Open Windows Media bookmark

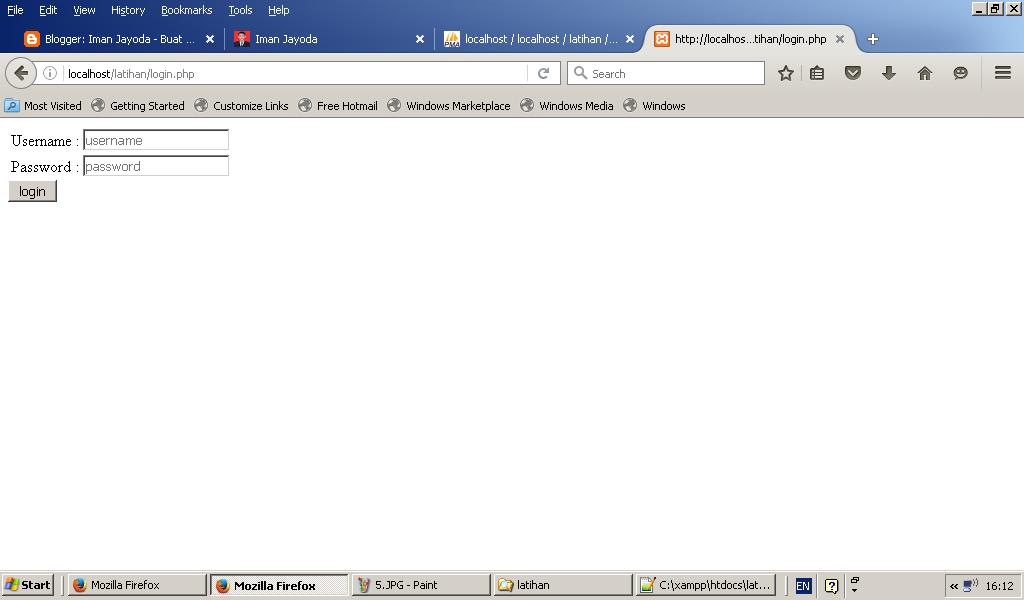(x=567, y=106)
